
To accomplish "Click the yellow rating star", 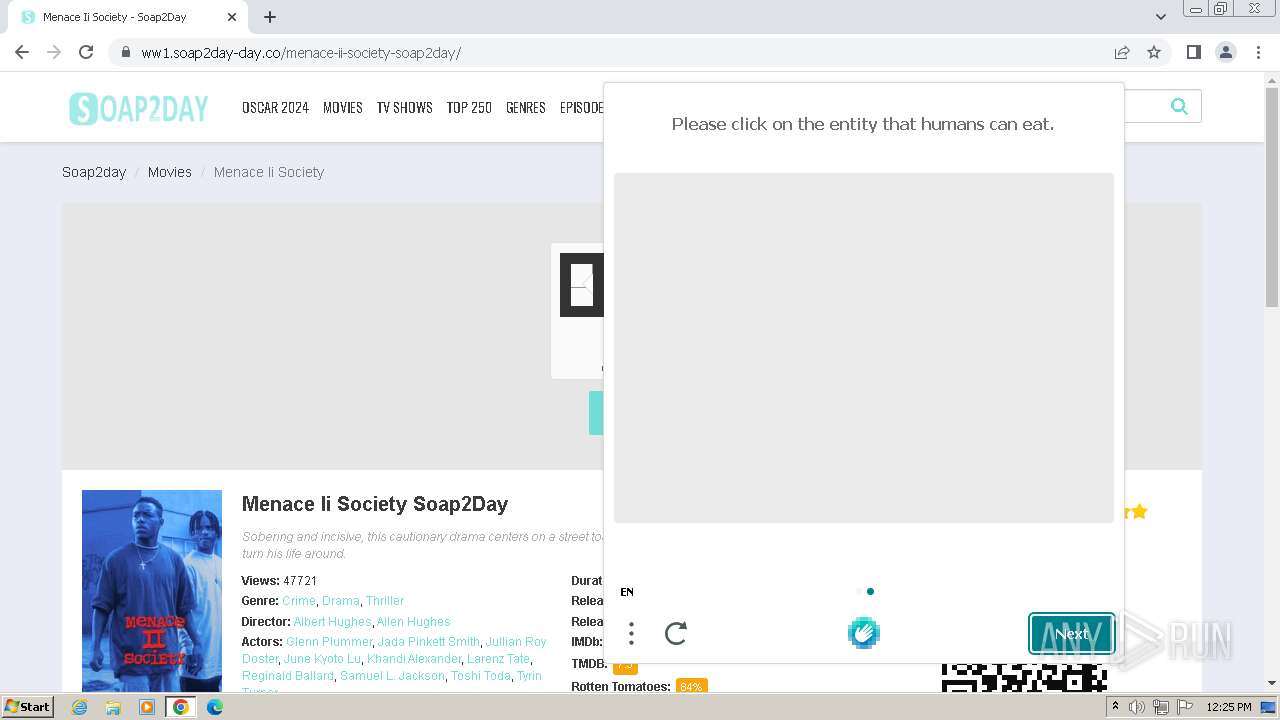I will click(1139, 512).
